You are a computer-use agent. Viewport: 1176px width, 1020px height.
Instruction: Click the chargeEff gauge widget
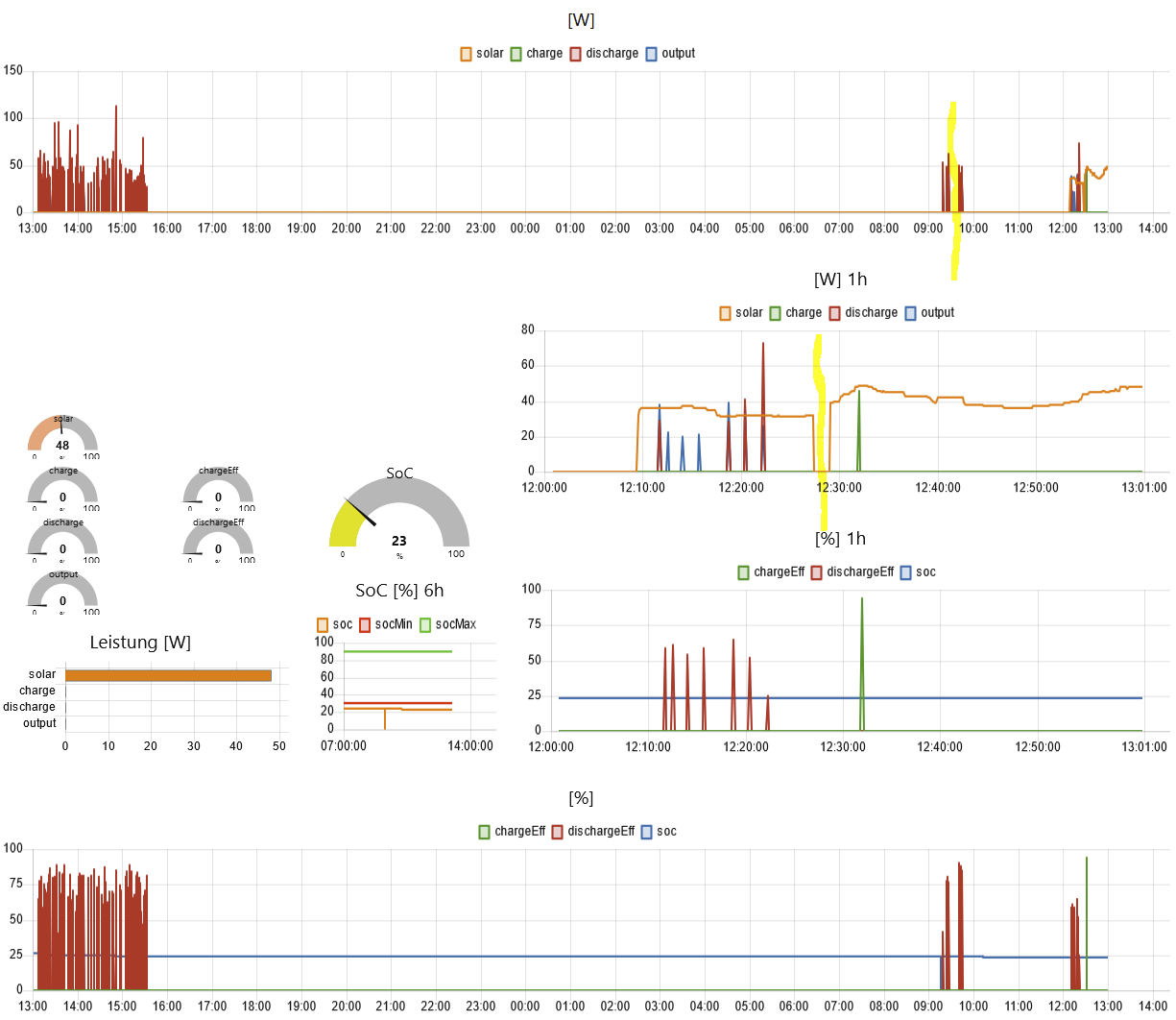tap(218, 489)
